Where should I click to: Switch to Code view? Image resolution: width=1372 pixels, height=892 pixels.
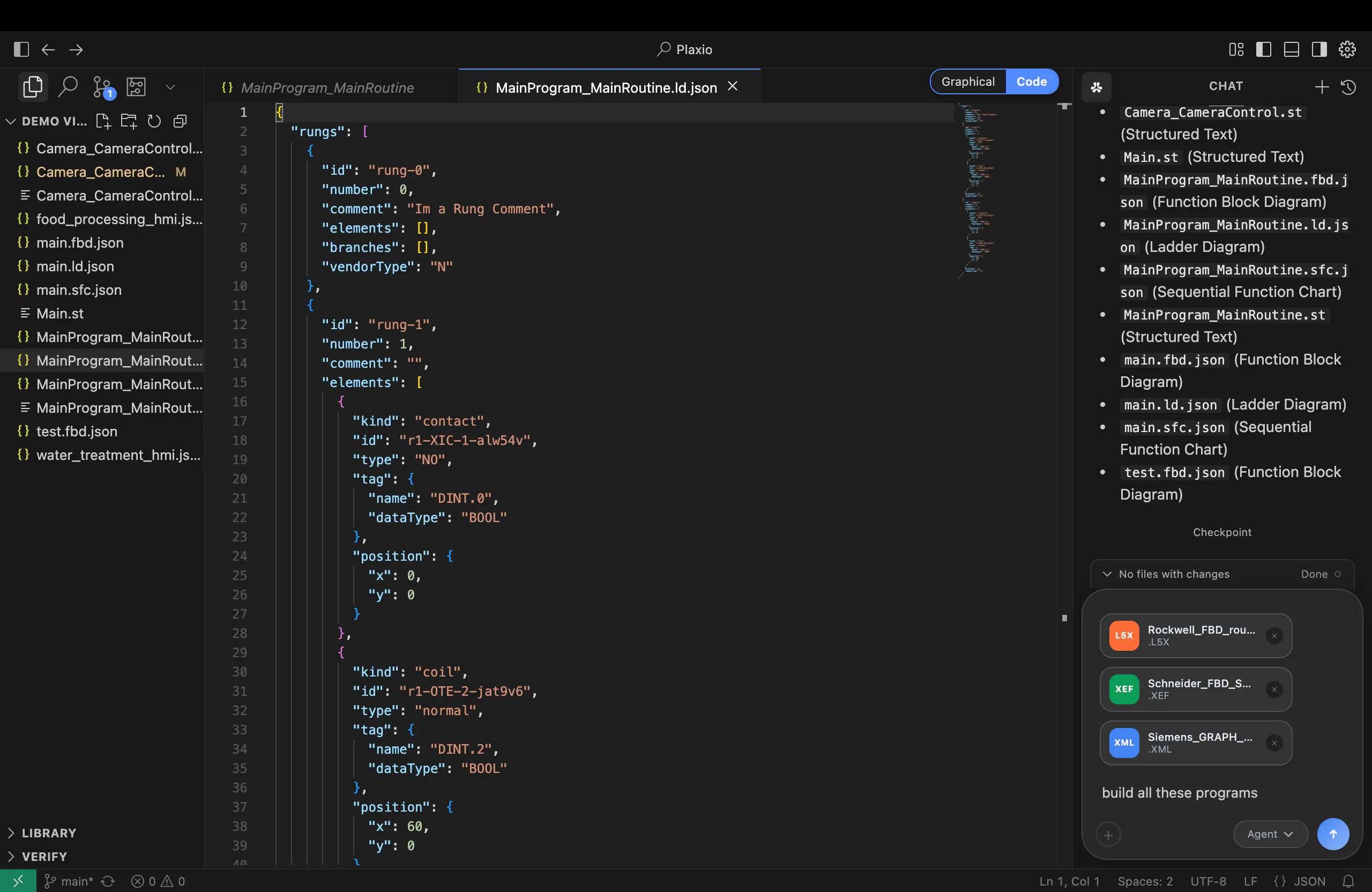pyautogui.click(x=1031, y=82)
